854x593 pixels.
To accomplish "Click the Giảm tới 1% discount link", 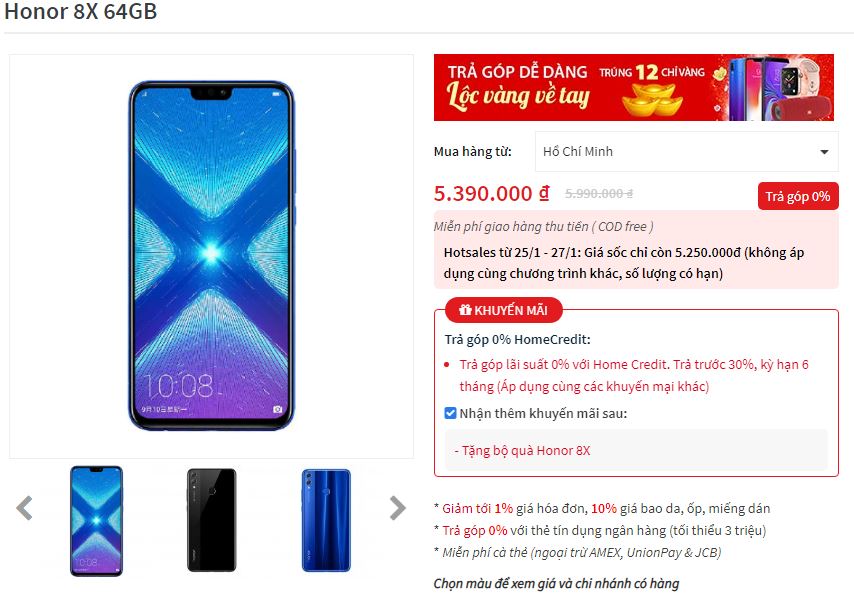I will click(x=477, y=509).
